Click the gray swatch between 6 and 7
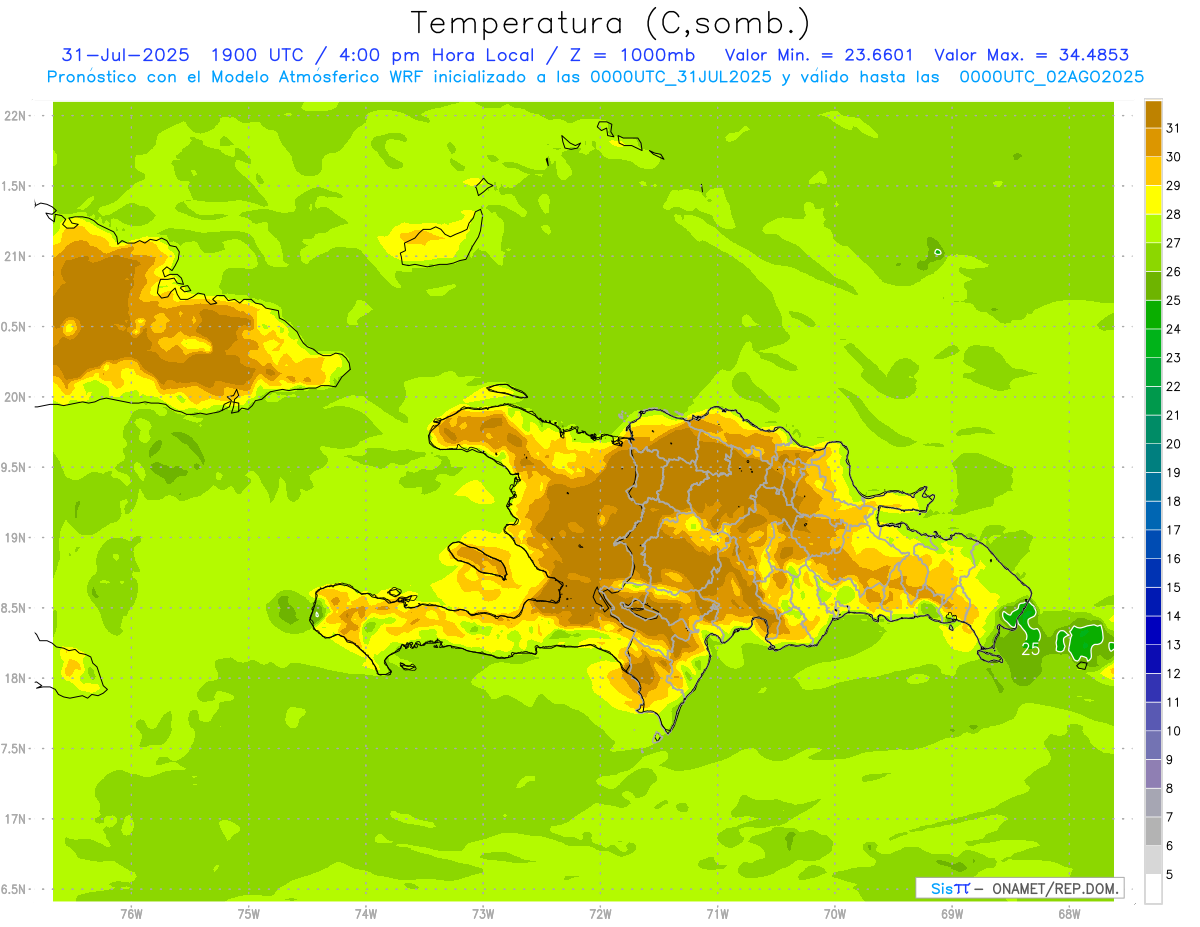The width and height of the screenshot is (1200, 927). 1153,831
